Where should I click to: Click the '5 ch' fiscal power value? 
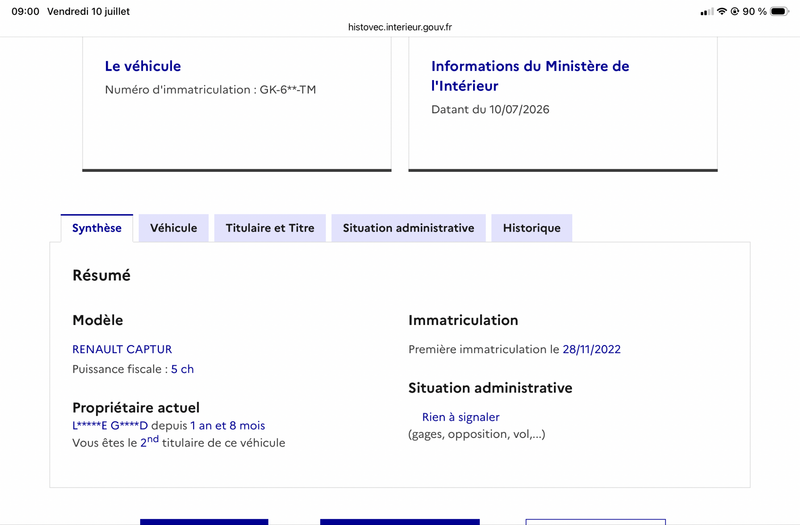(182, 369)
